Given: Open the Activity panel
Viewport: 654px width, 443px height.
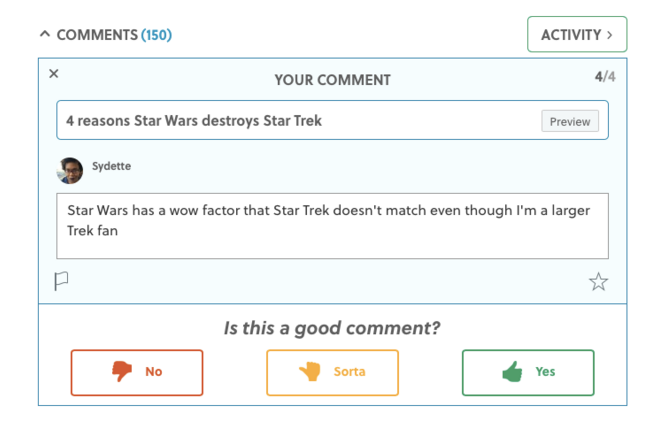Looking at the screenshot, I should pyautogui.click(x=576, y=35).
